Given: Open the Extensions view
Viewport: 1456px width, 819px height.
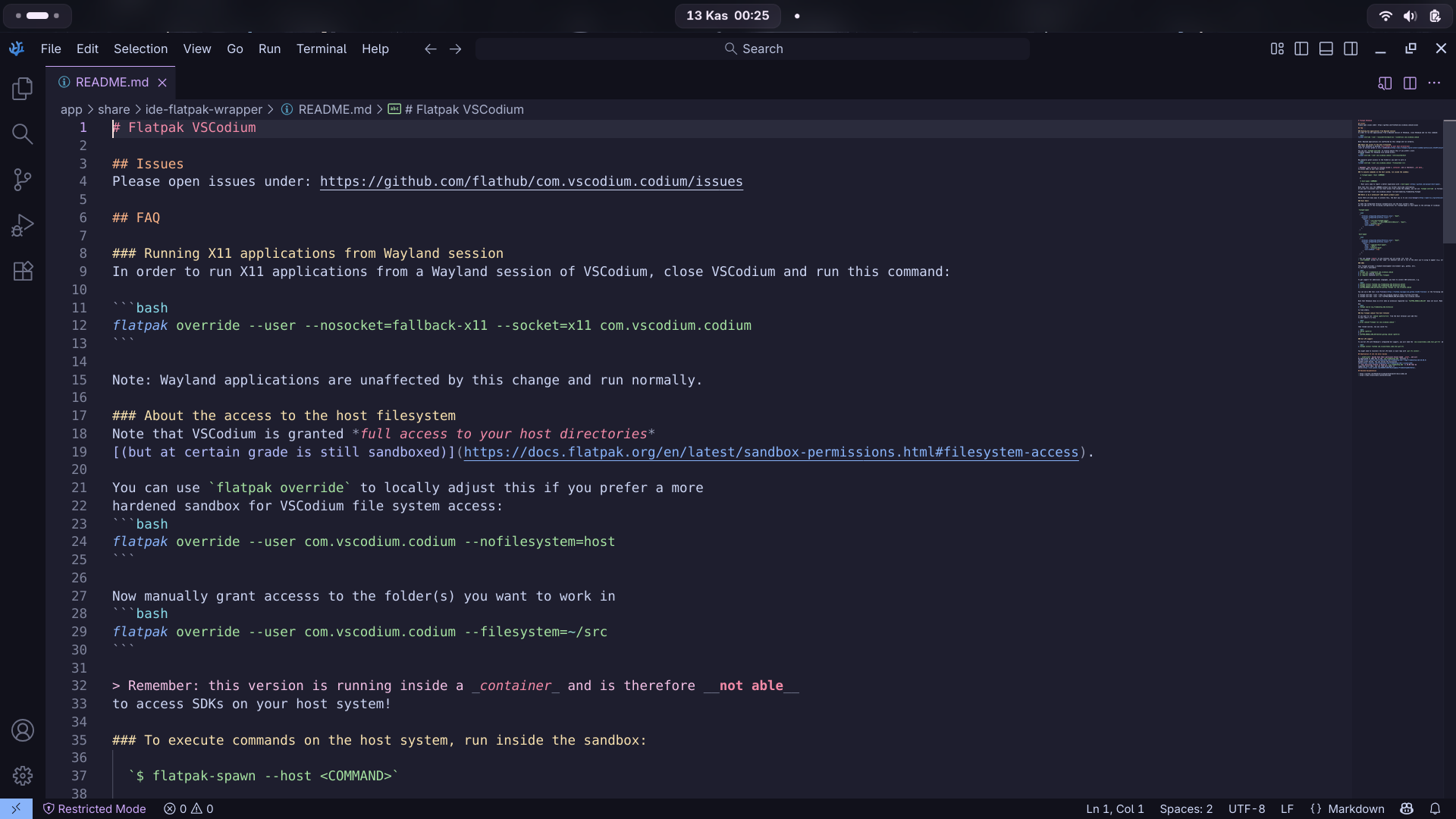Looking at the screenshot, I should 23,271.
